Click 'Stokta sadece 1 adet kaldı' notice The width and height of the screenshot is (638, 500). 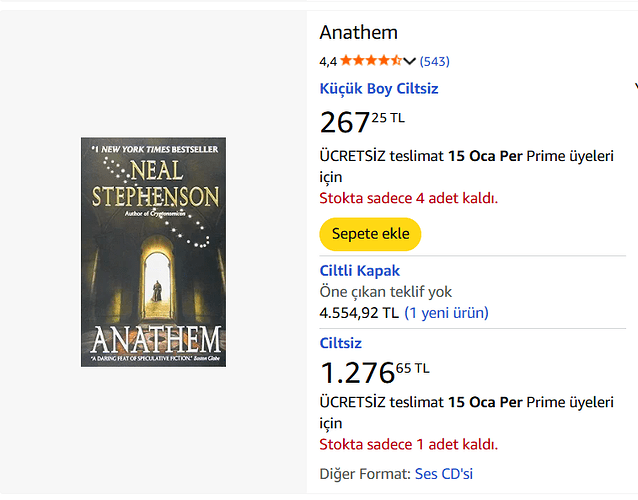click(408, 444)
